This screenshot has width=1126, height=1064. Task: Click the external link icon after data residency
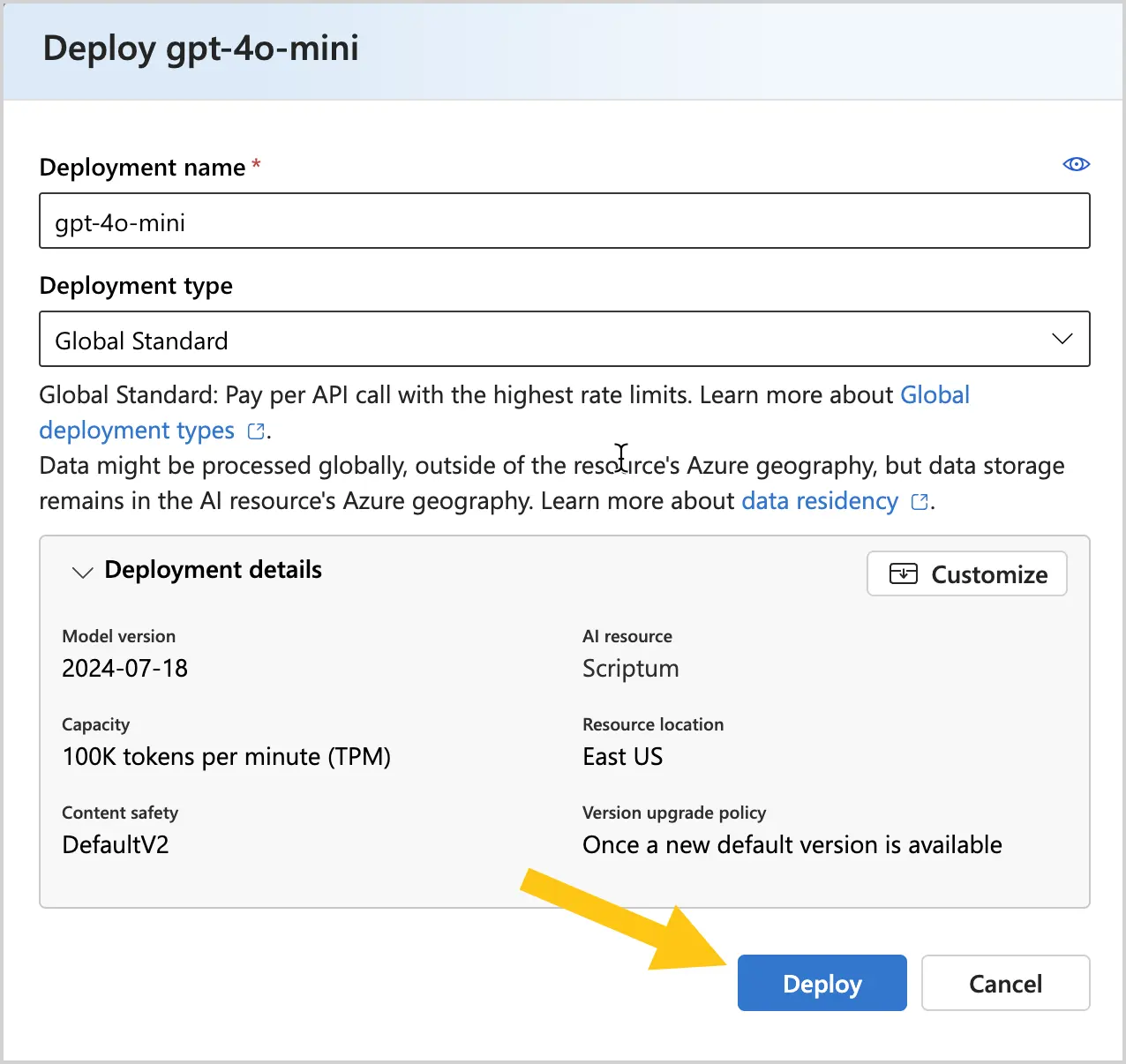tap(920, 501)
